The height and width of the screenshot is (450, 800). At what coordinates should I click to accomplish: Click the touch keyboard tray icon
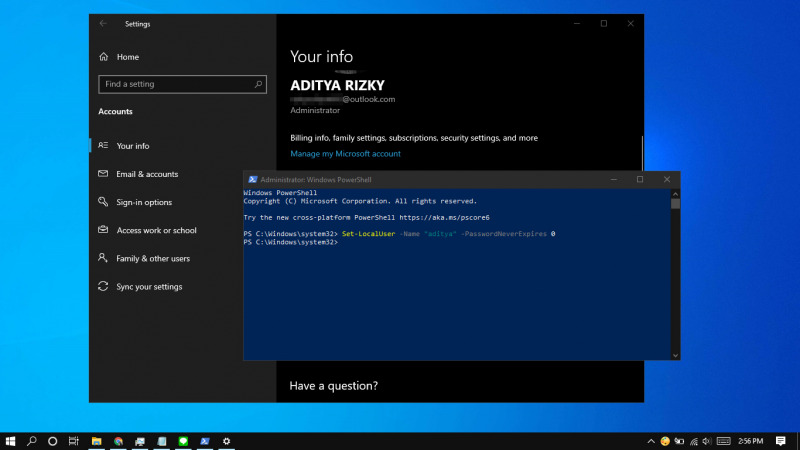click(x=723, y=441)
